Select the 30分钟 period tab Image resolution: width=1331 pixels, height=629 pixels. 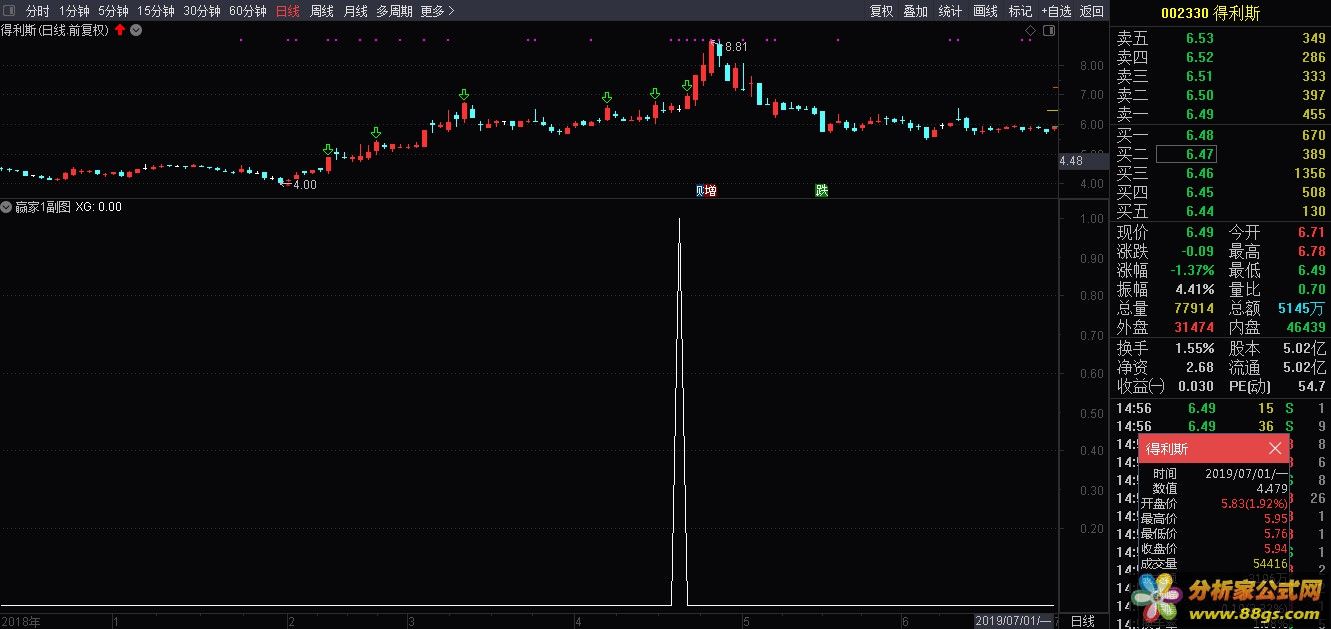coord(202,11)
